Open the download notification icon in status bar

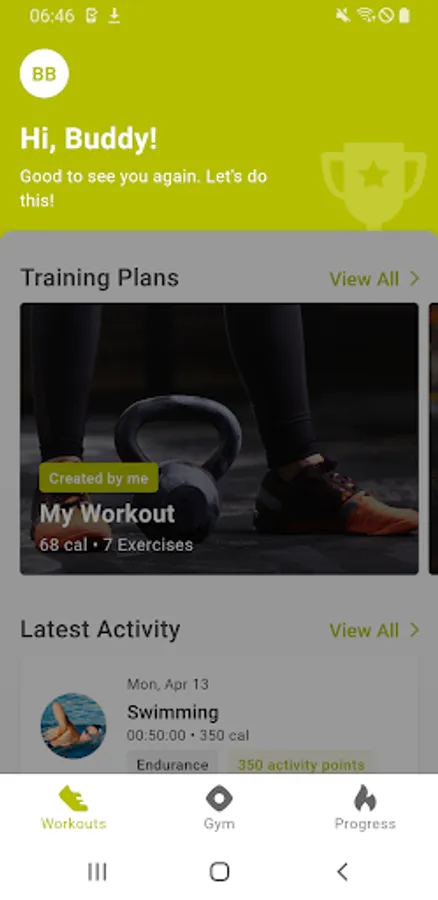[x=114, y=15]
